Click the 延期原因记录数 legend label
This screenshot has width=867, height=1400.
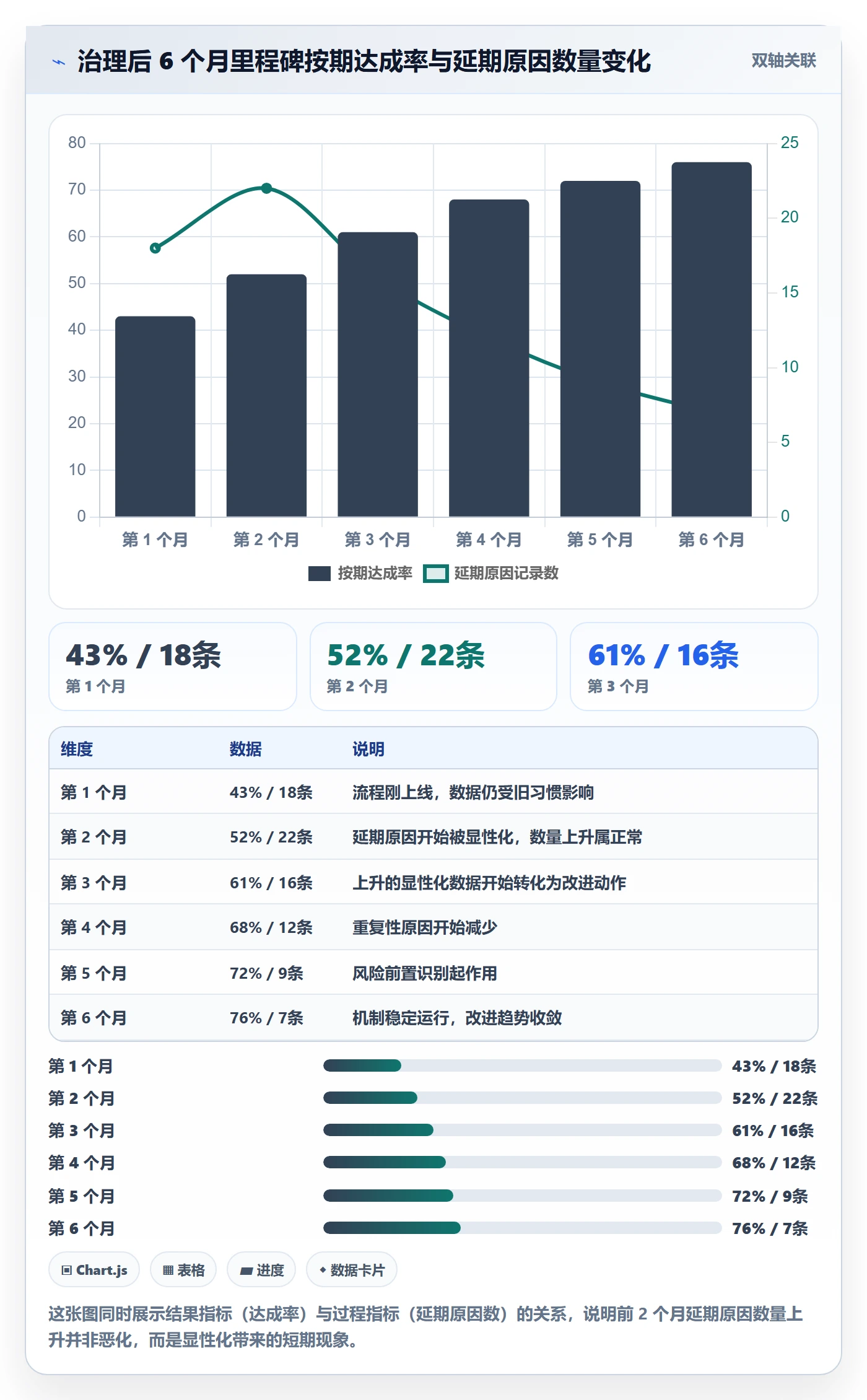[x=506, y=574]
